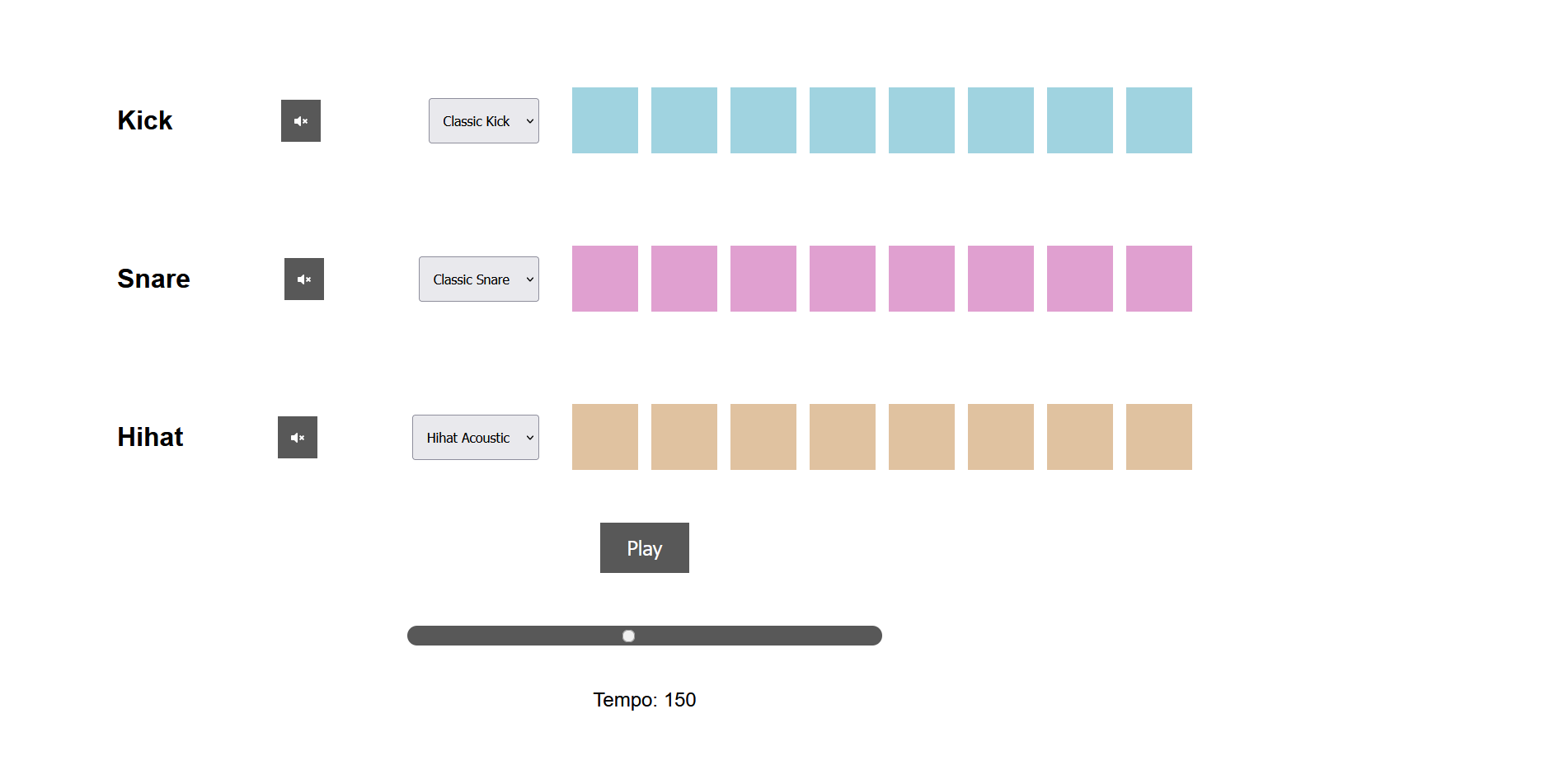The image size is (1564, 784).
Task: Open the Classic Snare sound dropdown
Action: (479, 279)
